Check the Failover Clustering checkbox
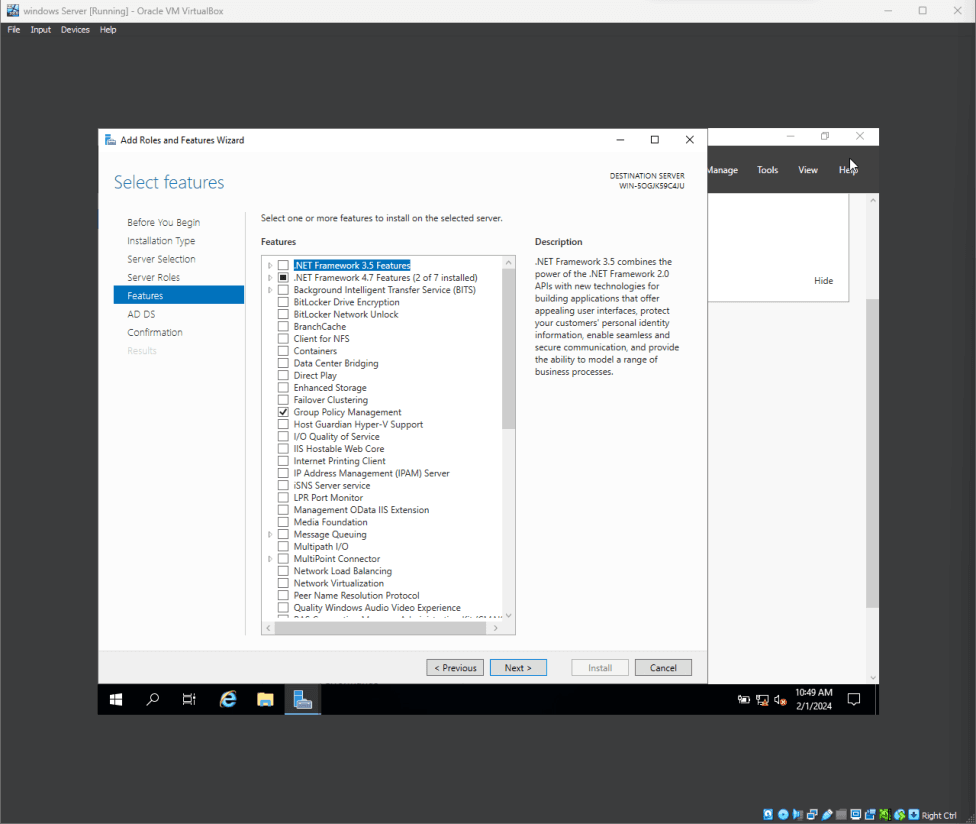The image size is (976, 824). pos(283,400)
